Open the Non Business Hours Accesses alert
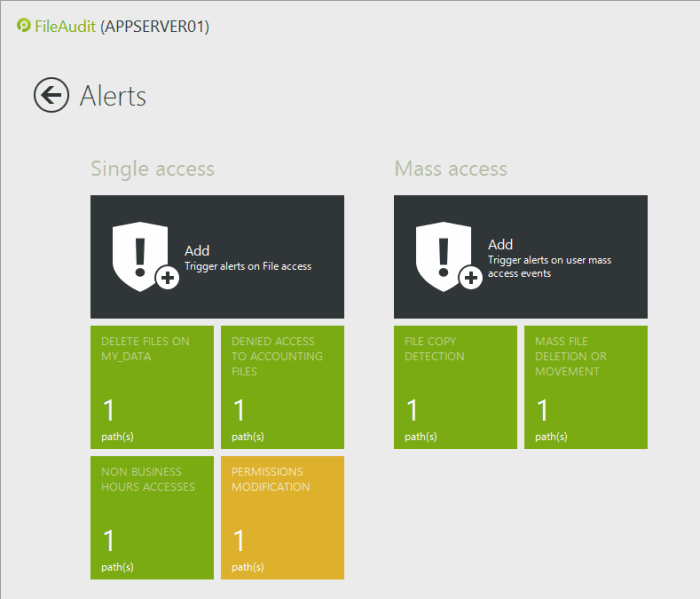The height and width of the screenshot is (599, 700). click(x=152, y=517)
